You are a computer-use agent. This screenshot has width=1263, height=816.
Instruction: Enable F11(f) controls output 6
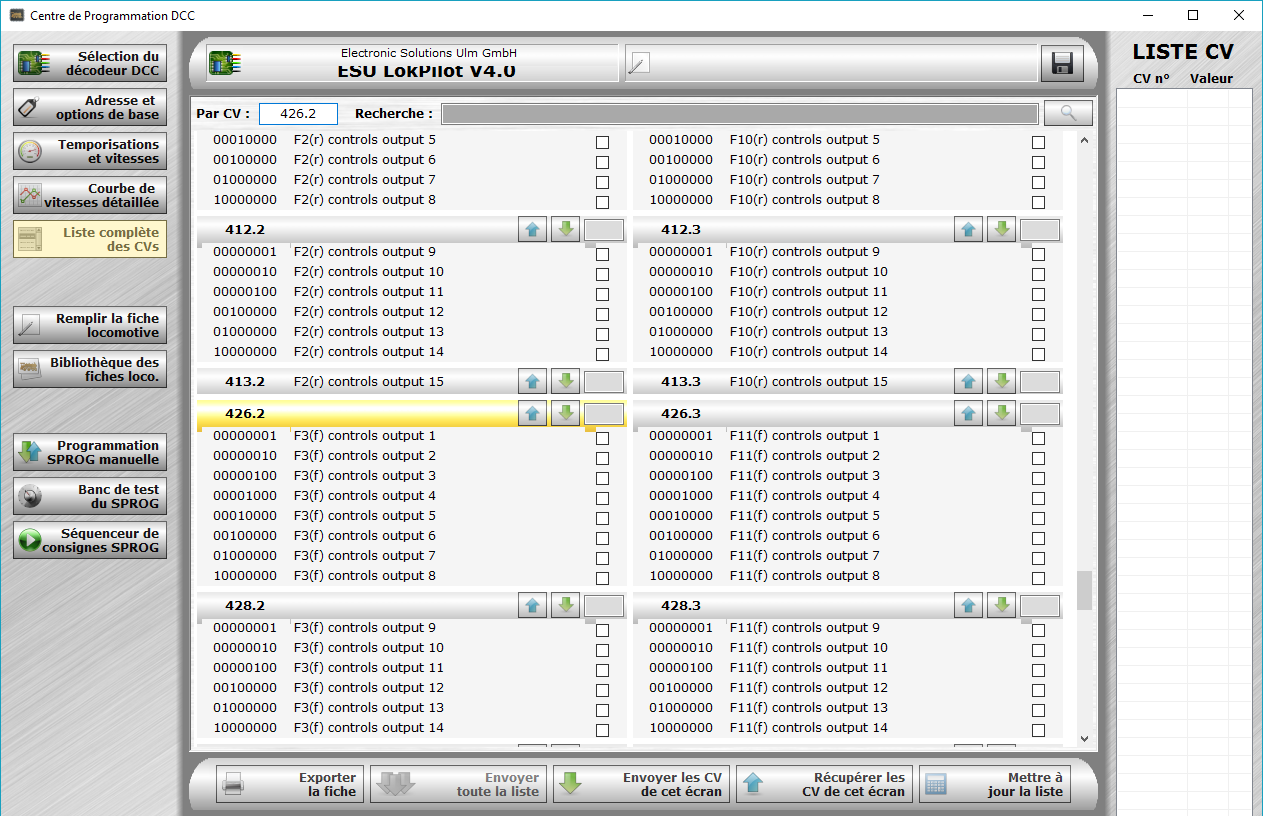coord(1038,538)
